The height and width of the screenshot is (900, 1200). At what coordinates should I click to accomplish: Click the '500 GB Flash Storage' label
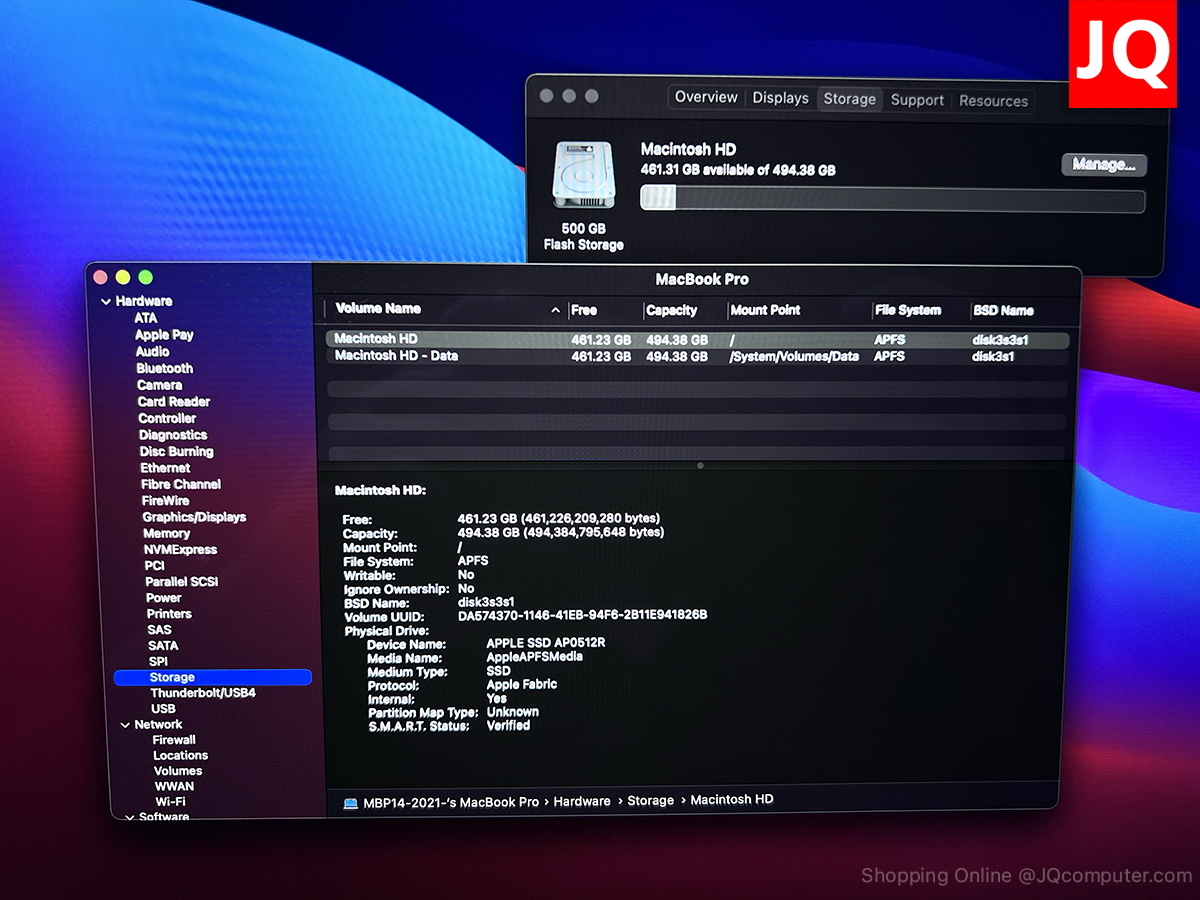584,237
